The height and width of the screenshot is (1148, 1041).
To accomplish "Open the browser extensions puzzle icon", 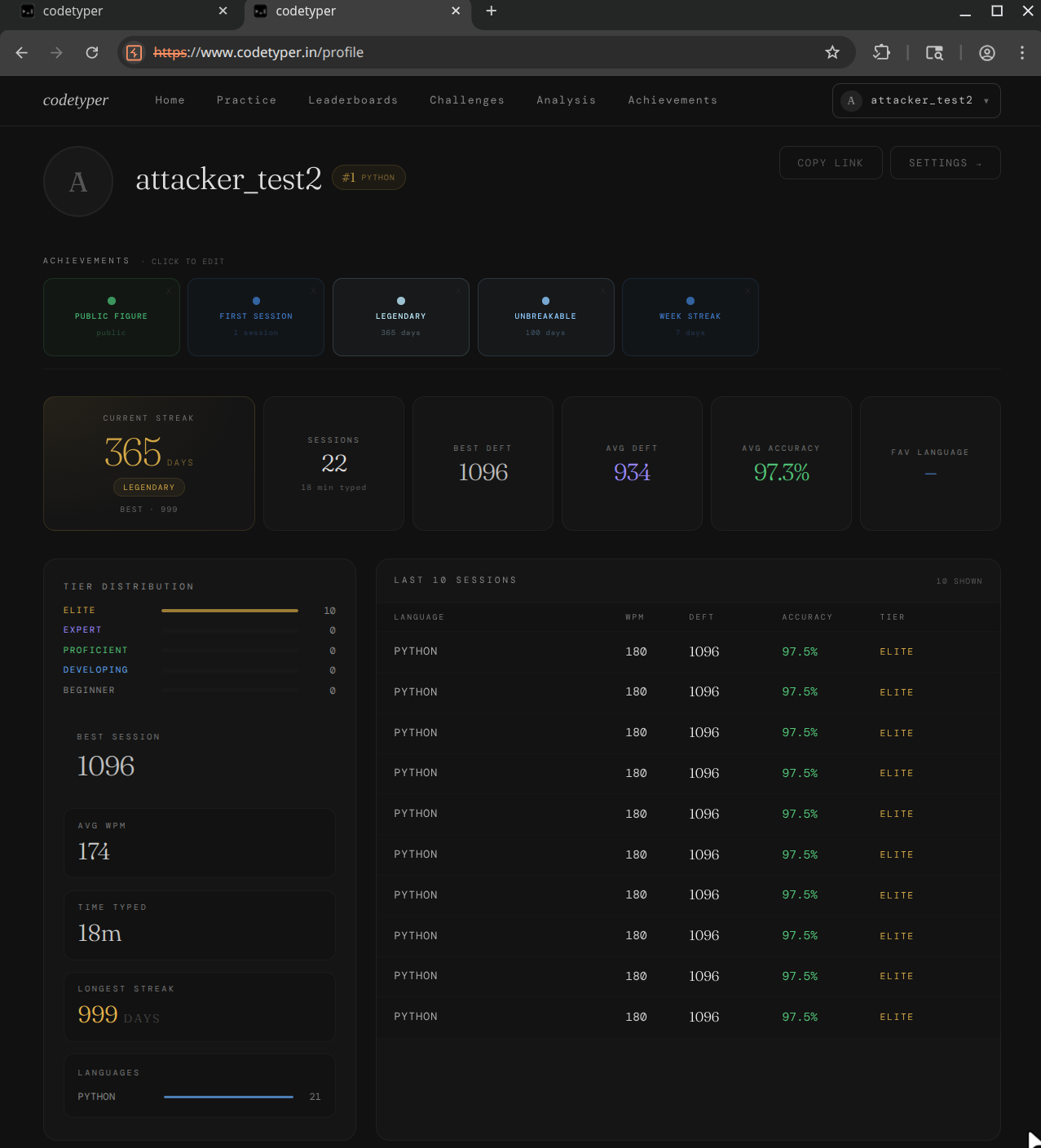I will pyautogui.click(x=881, y=53).
